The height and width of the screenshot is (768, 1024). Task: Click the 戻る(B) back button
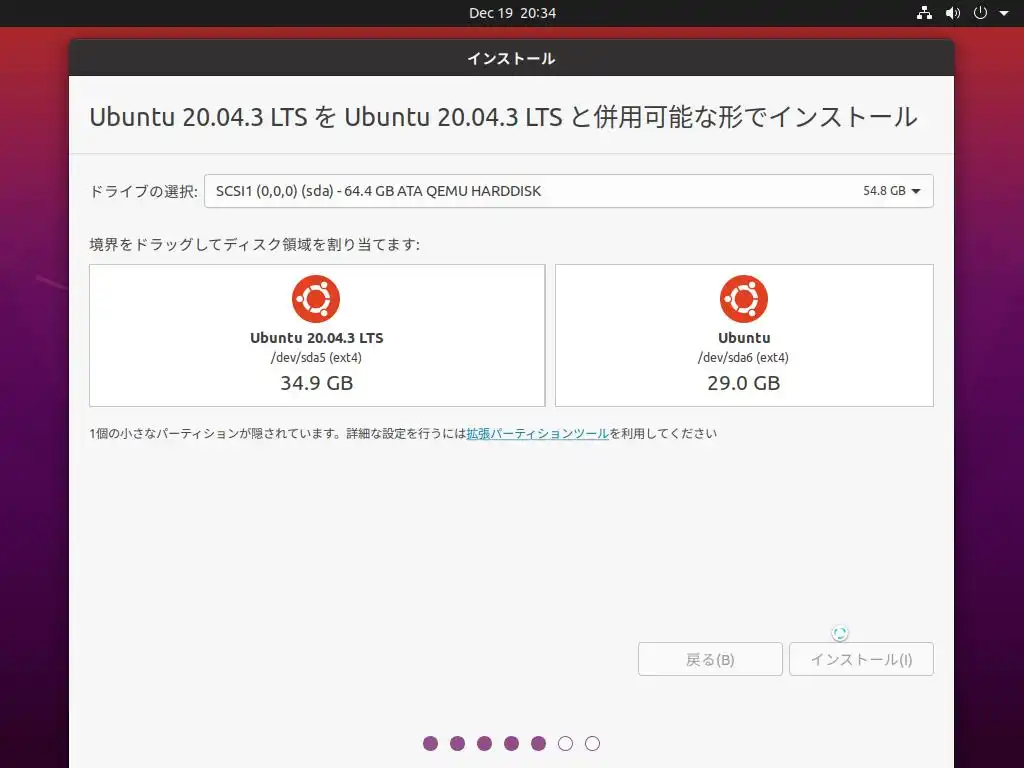pos(710,659)
